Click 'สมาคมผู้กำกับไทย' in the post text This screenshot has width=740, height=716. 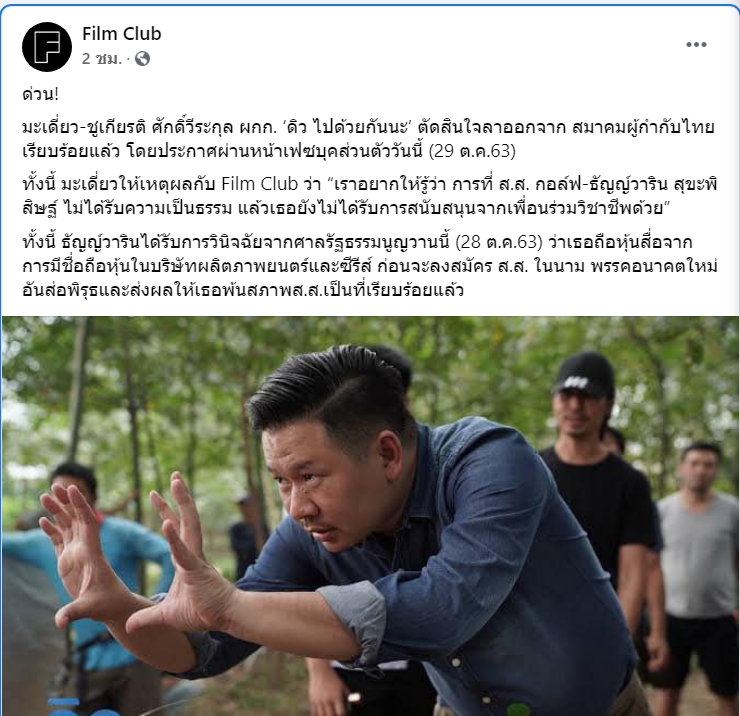click(643, 127)
